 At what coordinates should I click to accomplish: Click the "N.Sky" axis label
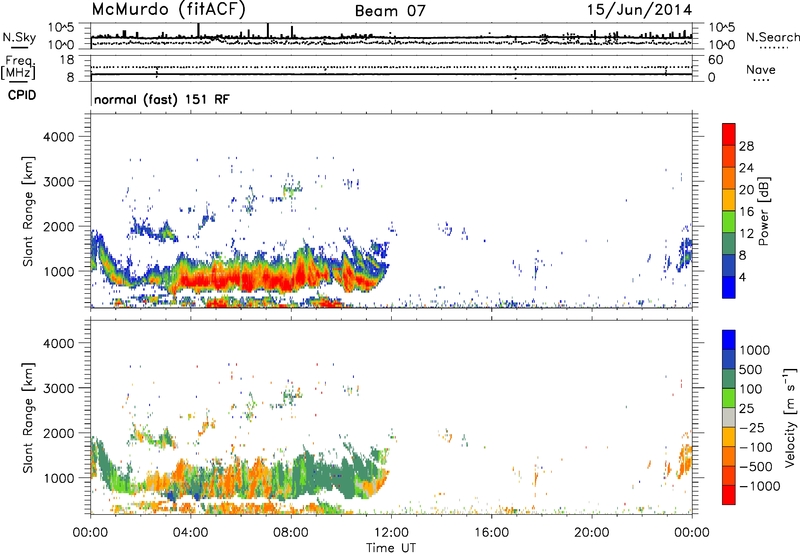[19, 37]
